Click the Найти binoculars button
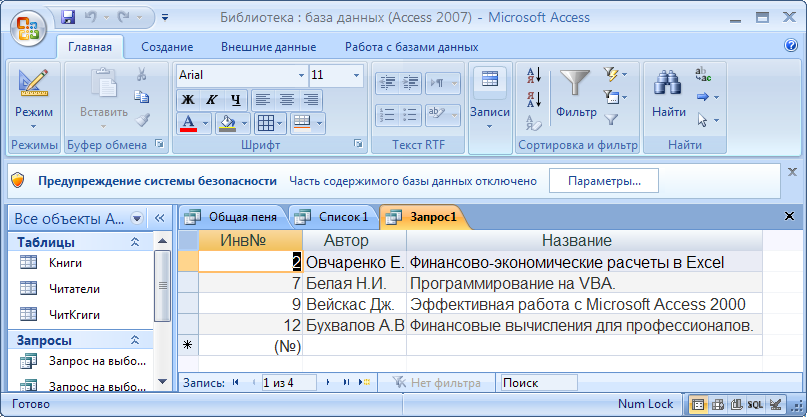Image resolution: width=807 pixels, height=417 pixels. [669, 94]
